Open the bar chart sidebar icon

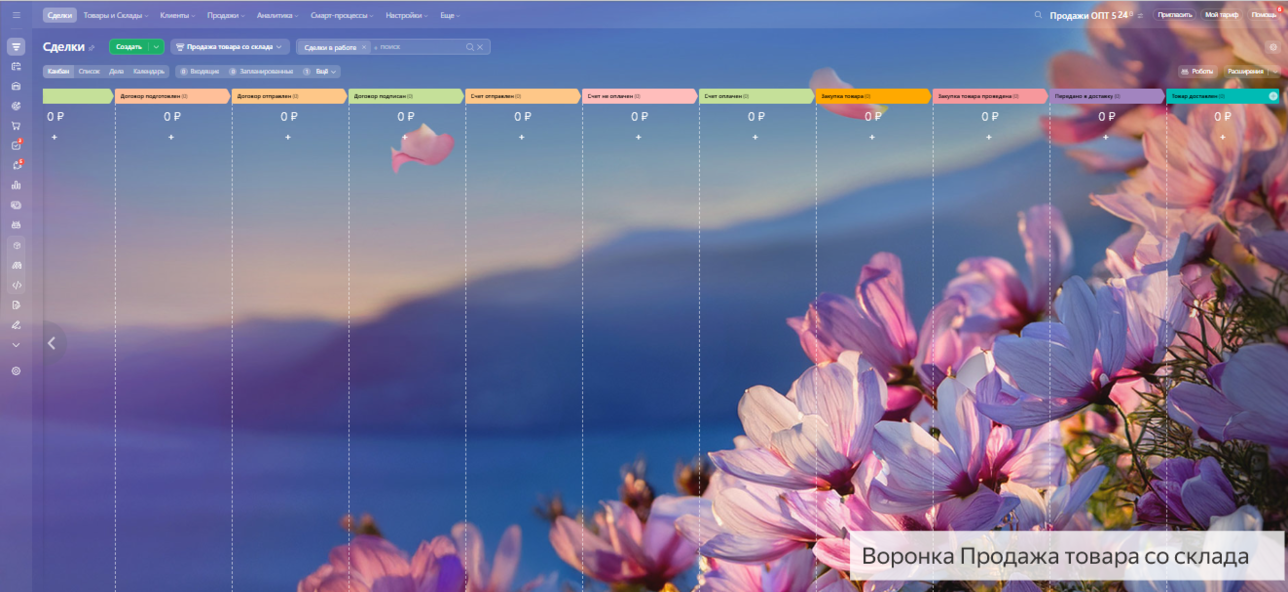click(x=16, y=185)
